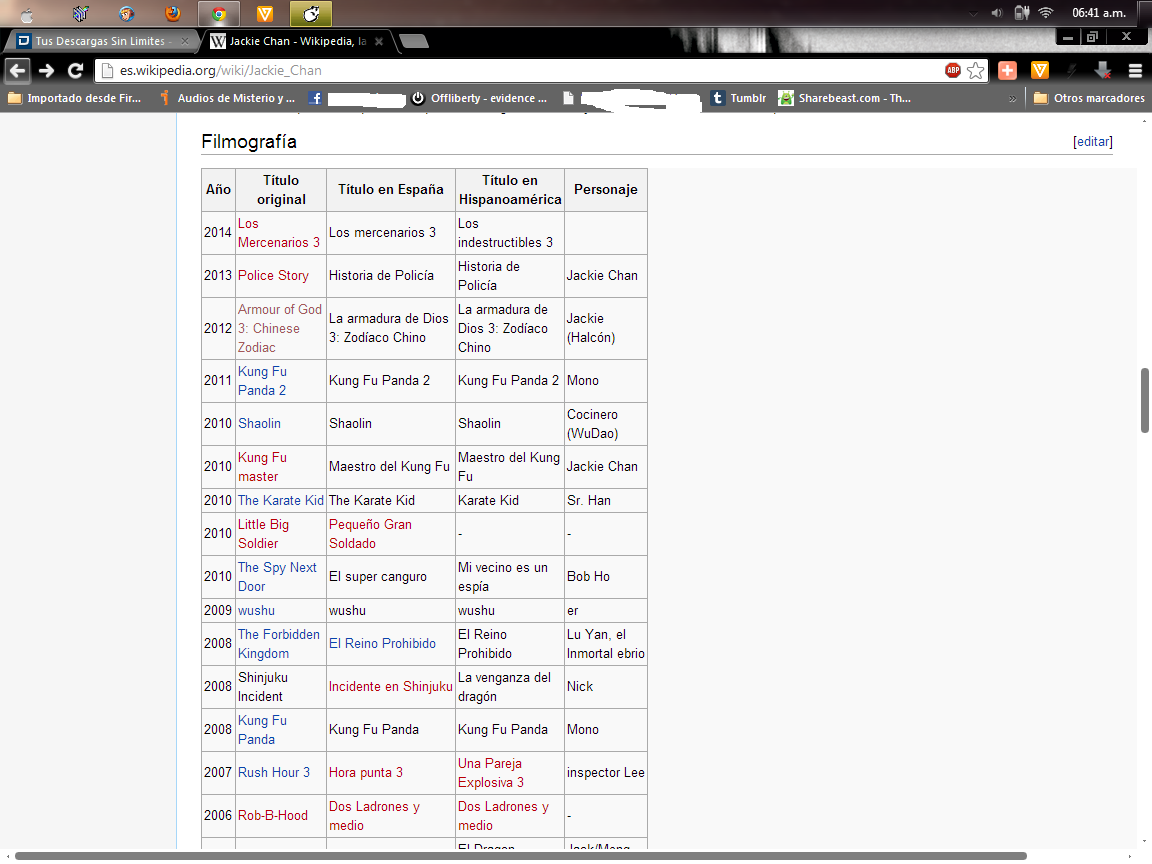Bookmark this page with the star icon
This screenshot has height=864, width=1152.
975,70
